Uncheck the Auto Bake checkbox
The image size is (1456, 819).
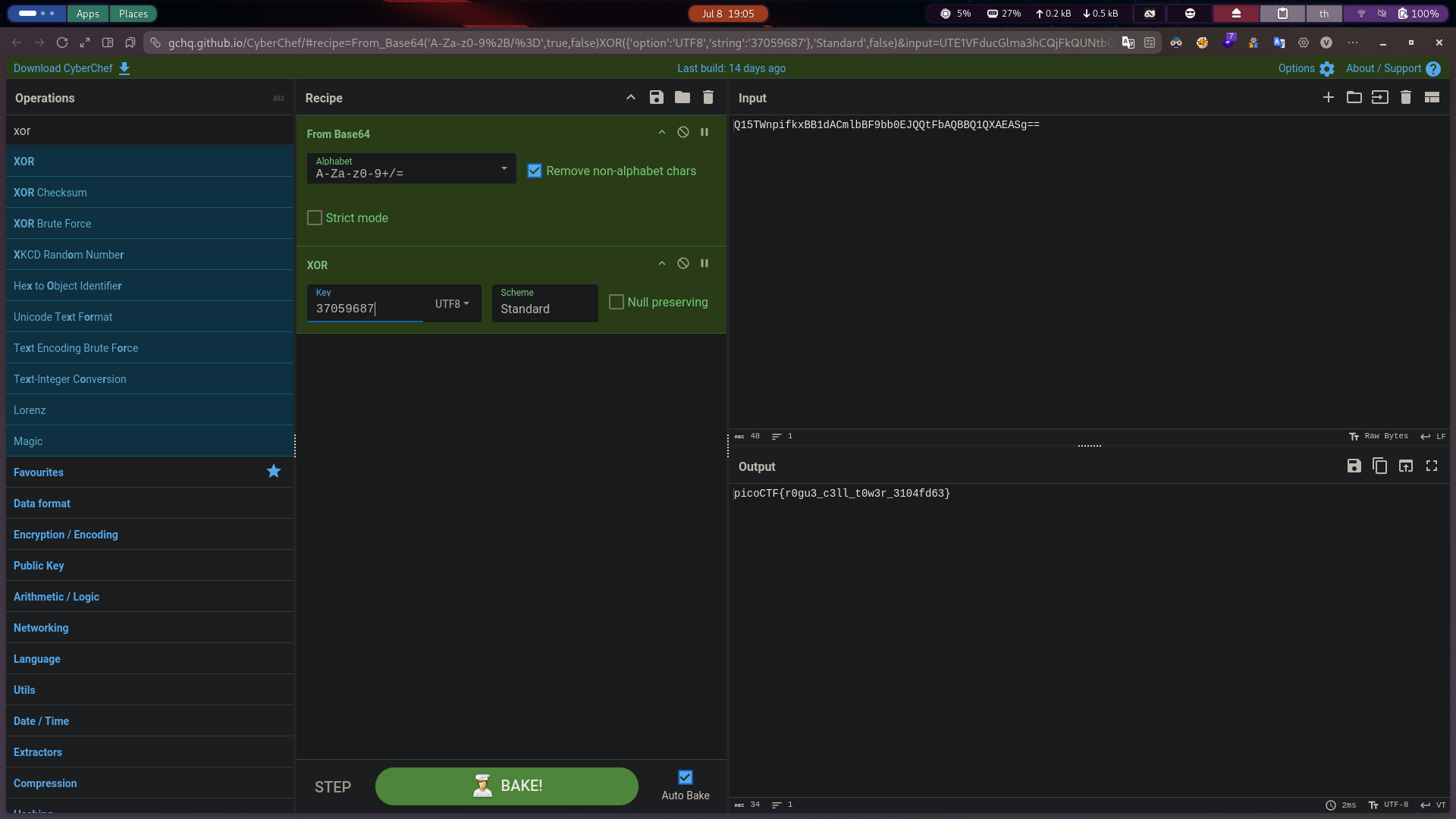686,777
